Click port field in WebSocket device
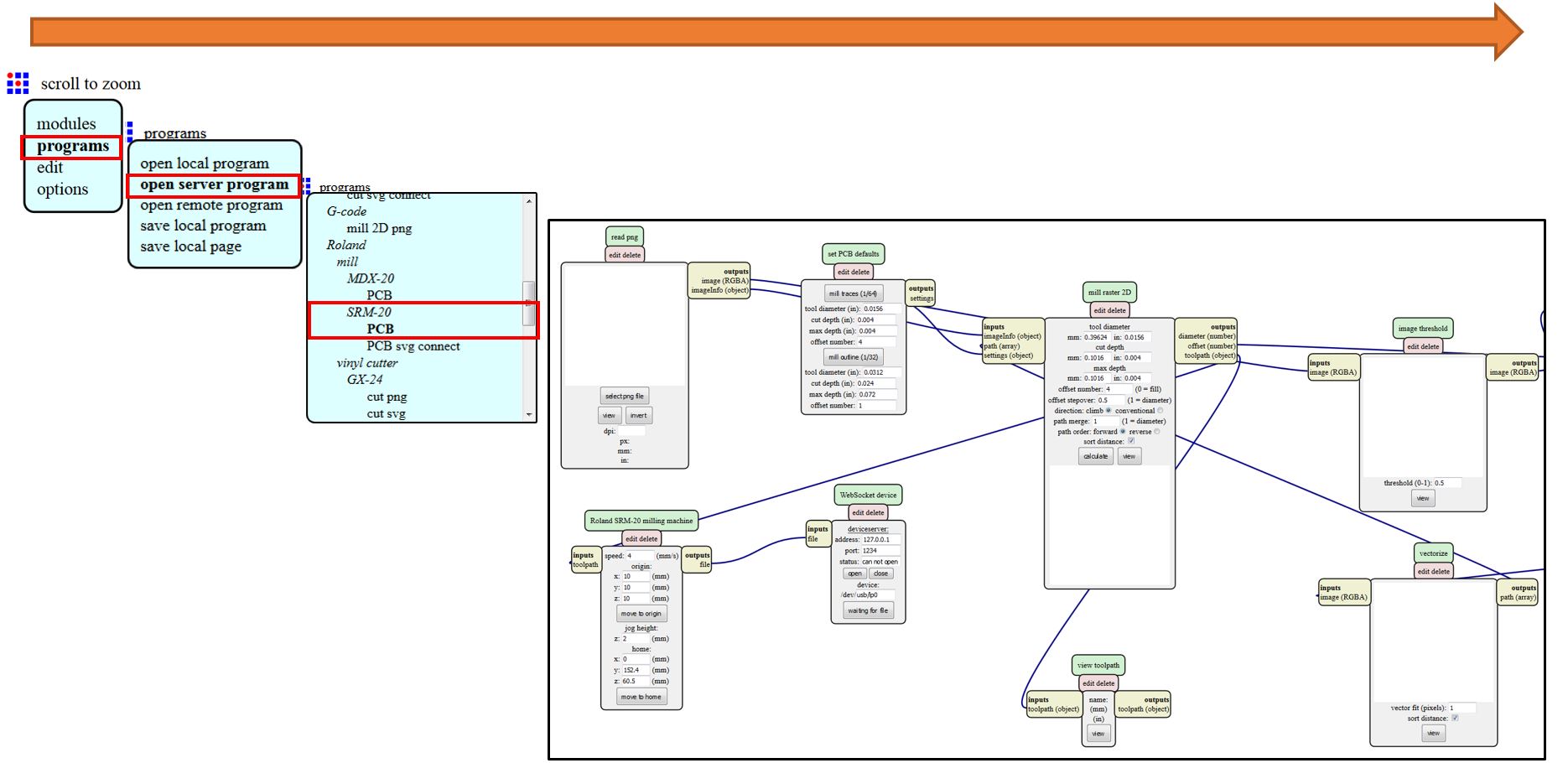The image size is (1568, 763). [881, 551]
